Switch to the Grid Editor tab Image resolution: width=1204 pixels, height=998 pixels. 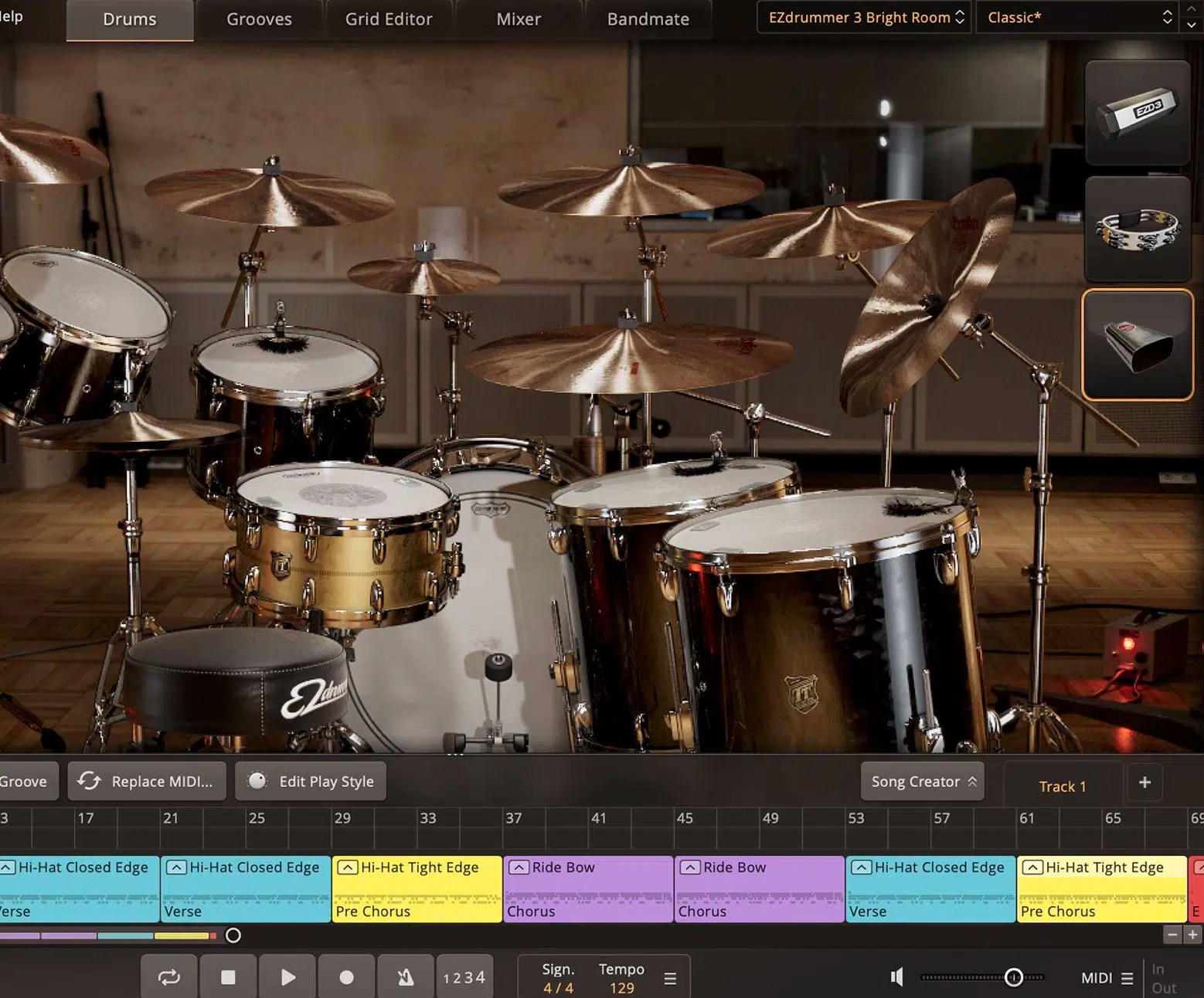pos(389,19)
